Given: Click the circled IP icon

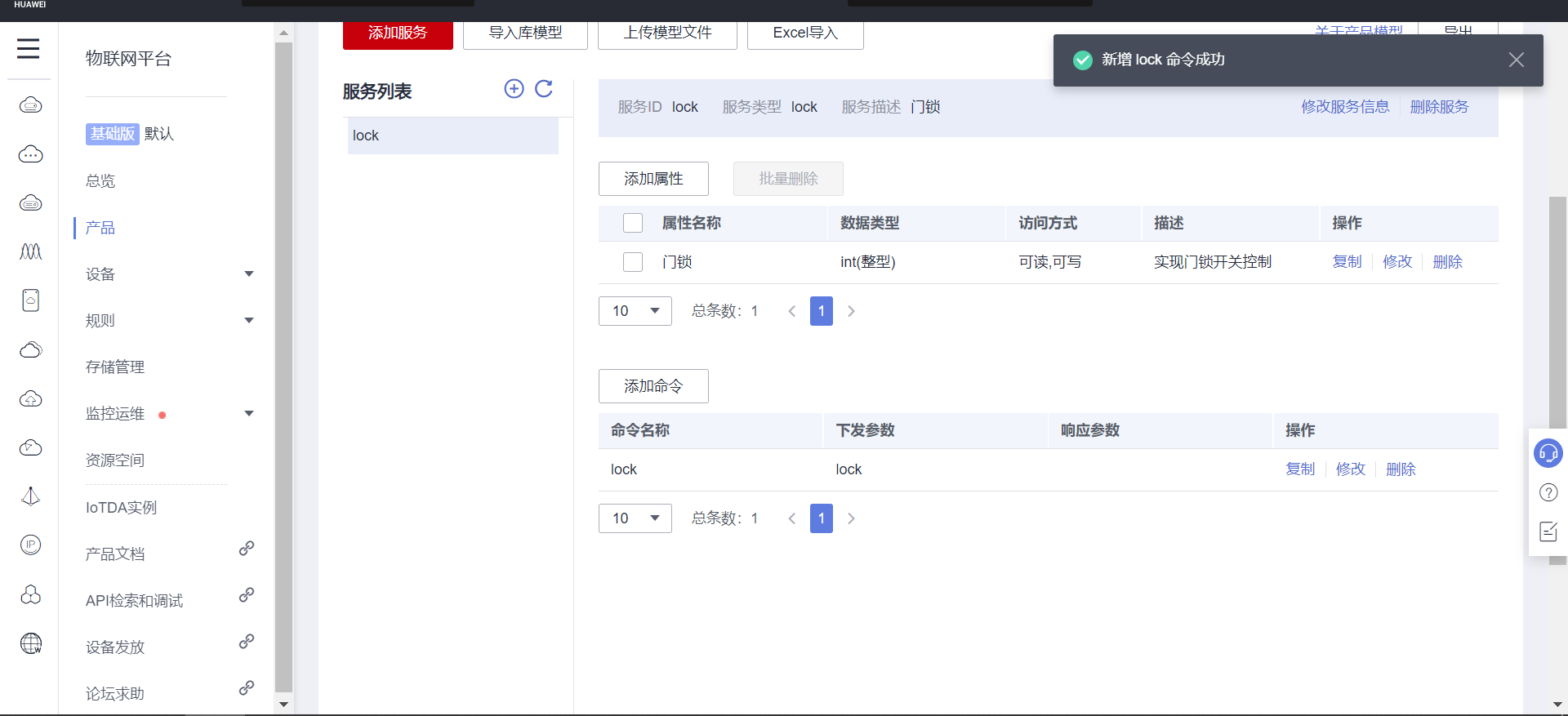Looking at the screenshot, I should tap(31, 545).
